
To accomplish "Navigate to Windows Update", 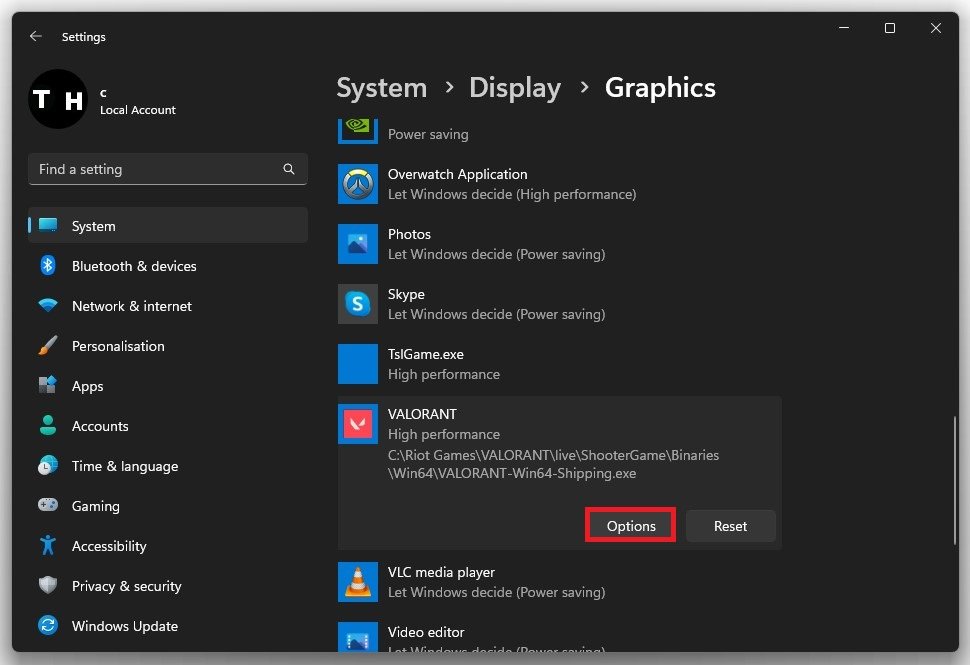I will coord(124,626).
